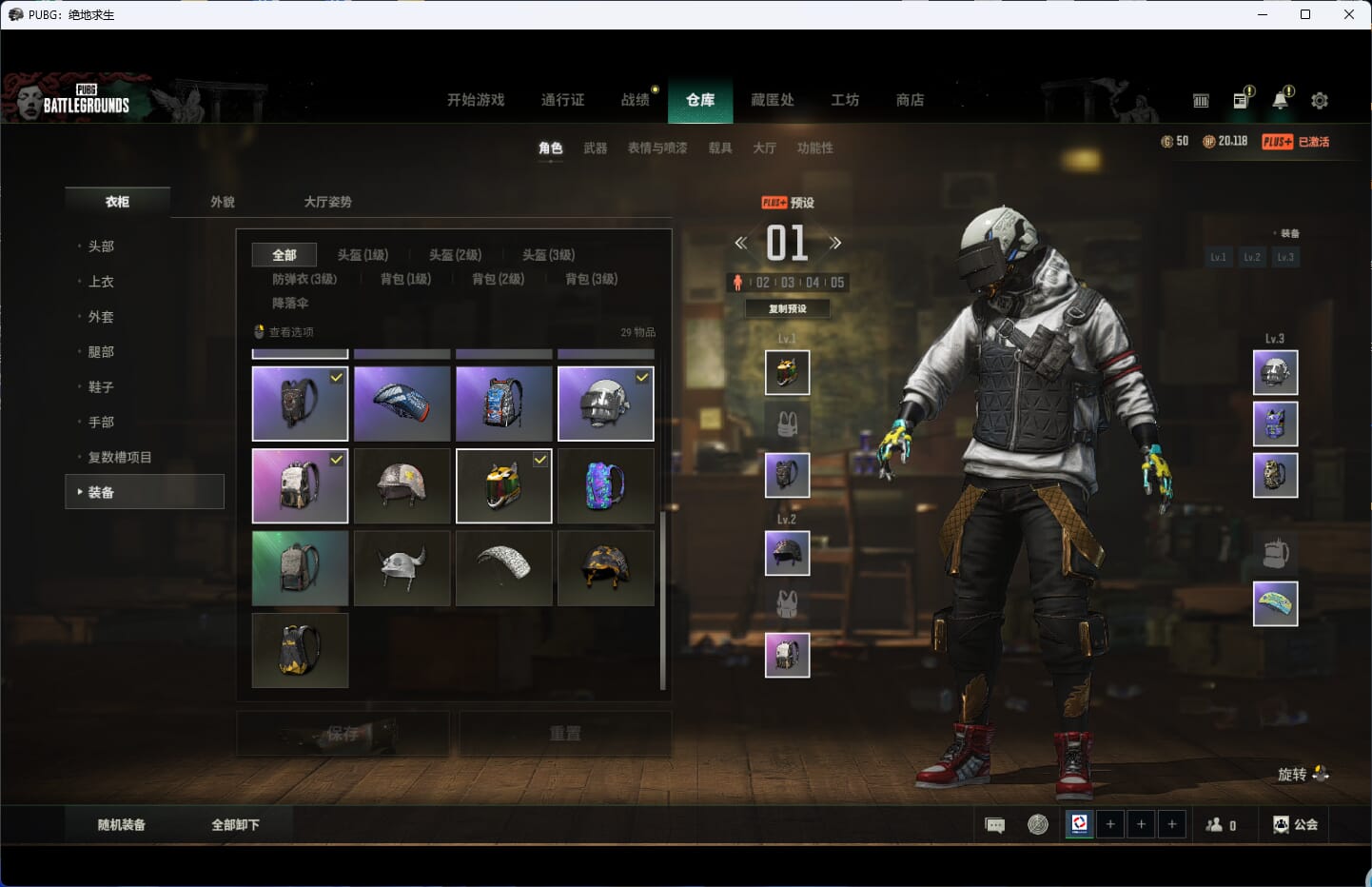The height and width of the screenshot is (887, 1372).
Task: Select the Lv.3 backpack slot
Action: click(1276, 475)
